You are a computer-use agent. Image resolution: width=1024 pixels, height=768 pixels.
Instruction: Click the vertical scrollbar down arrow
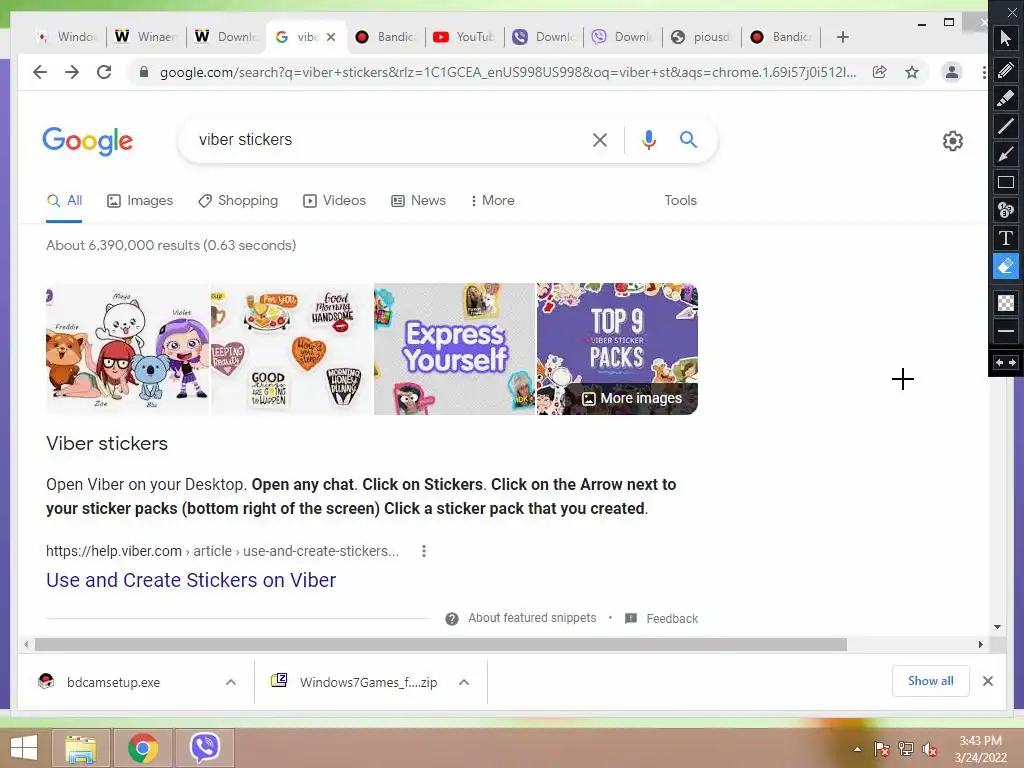click(997, 627)
